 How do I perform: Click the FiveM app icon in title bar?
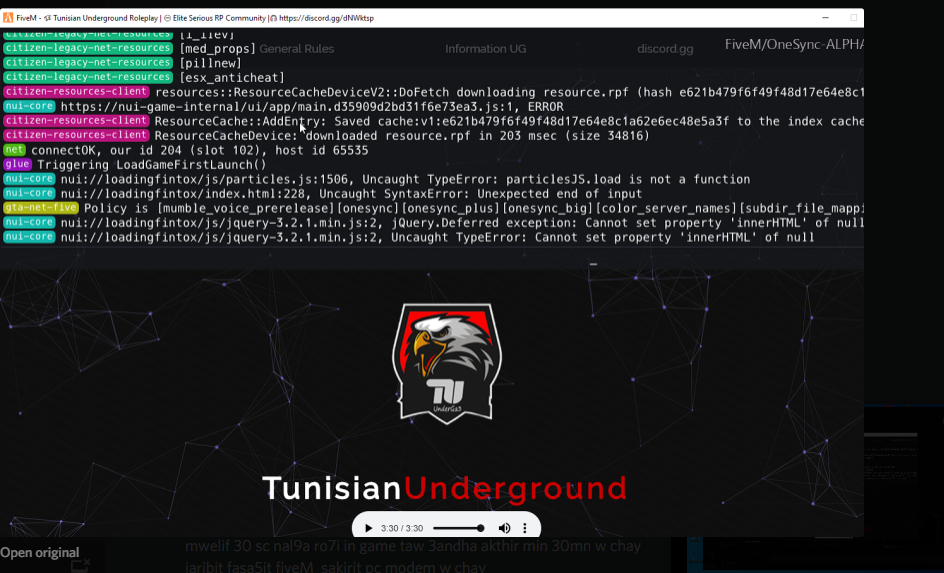coord(8,18)
